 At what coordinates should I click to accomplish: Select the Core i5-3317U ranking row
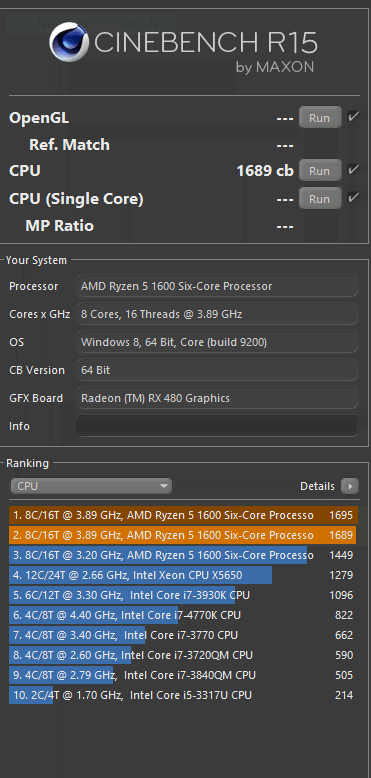pyautogui.click(x=183, y=695)
